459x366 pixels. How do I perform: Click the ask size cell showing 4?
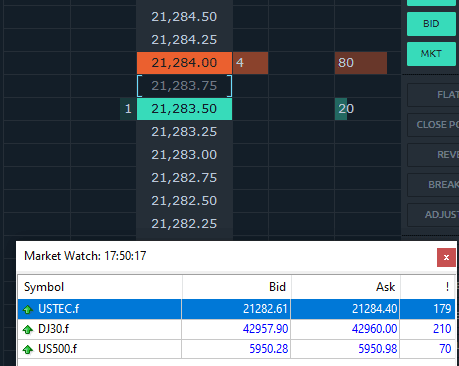click(250, 63)
